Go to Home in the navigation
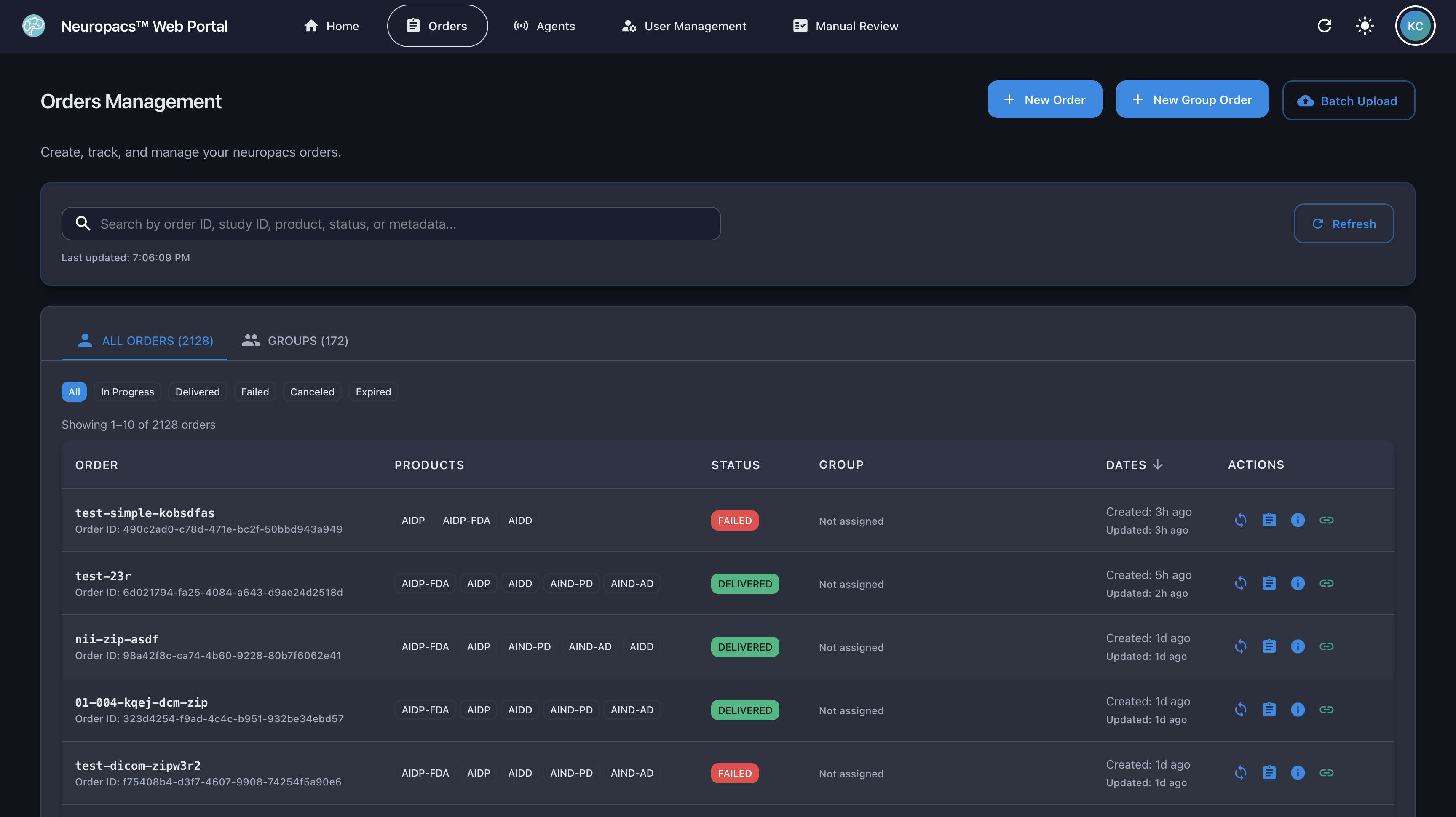 tap(331, 26)
